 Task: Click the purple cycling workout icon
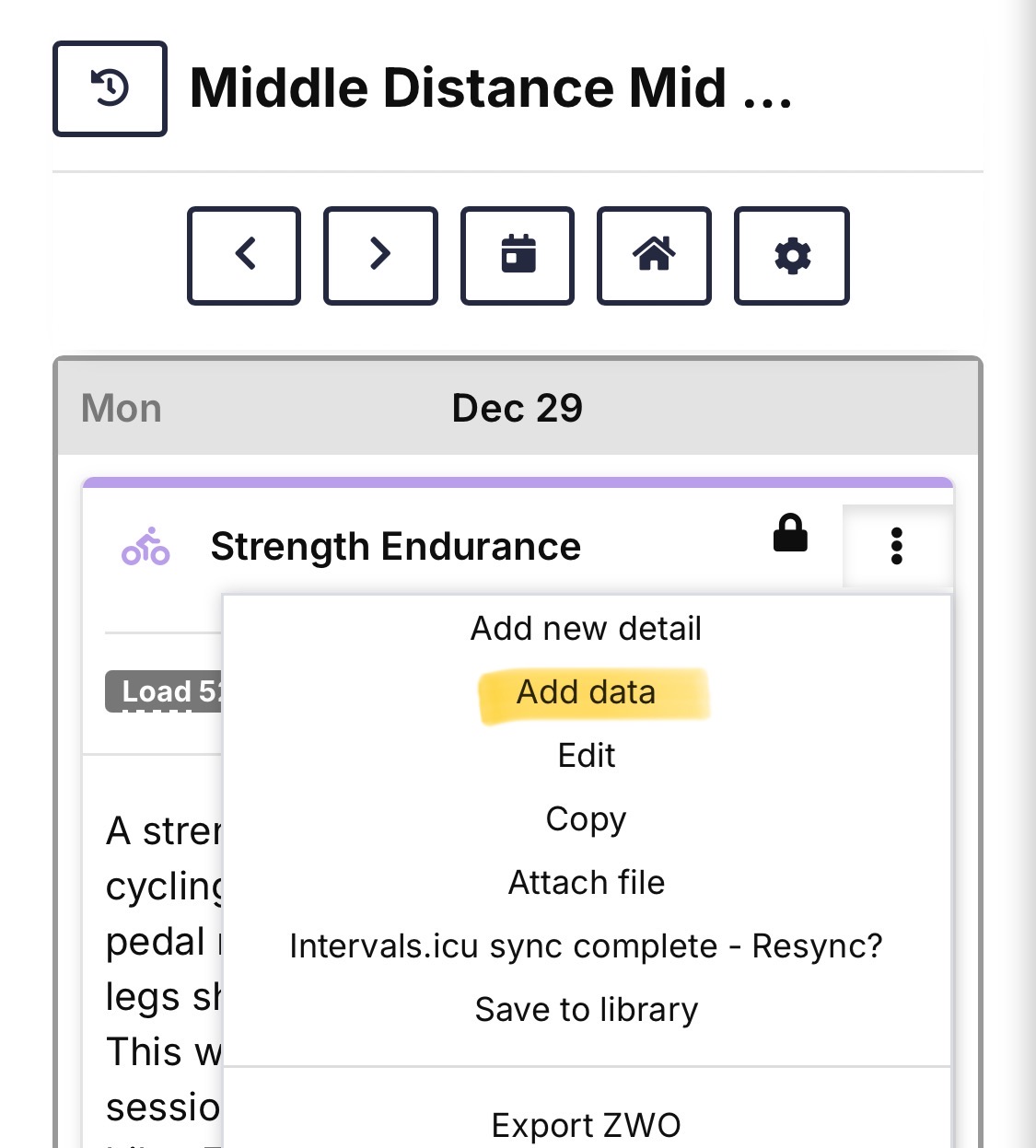146,546
